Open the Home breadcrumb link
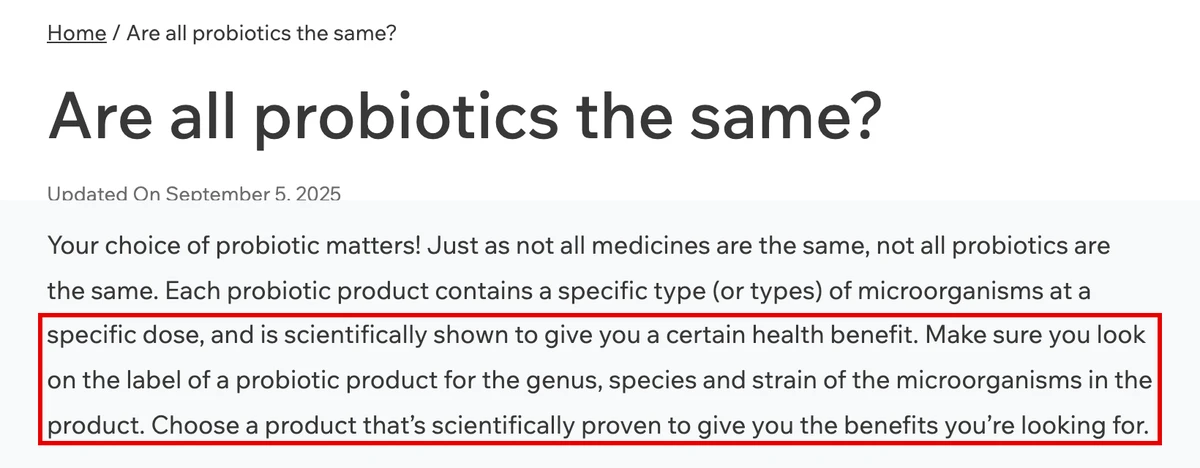Screen dimensions: 1200x468 point(77,33)
